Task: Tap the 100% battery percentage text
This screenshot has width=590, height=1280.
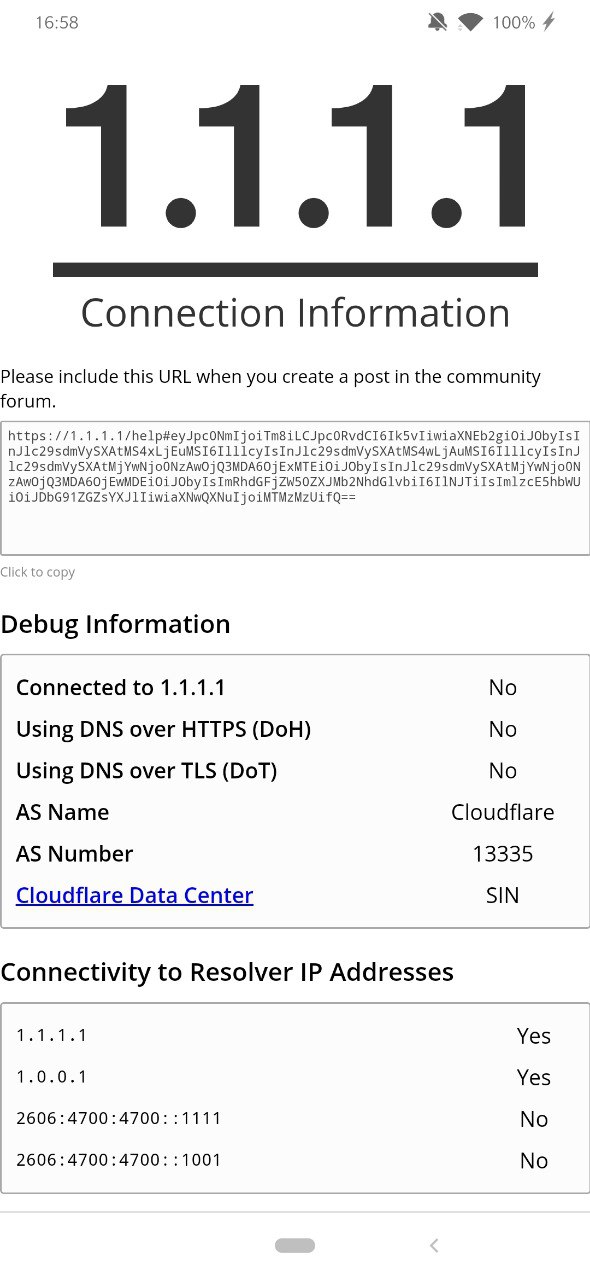Action: [x=514, y=22]
